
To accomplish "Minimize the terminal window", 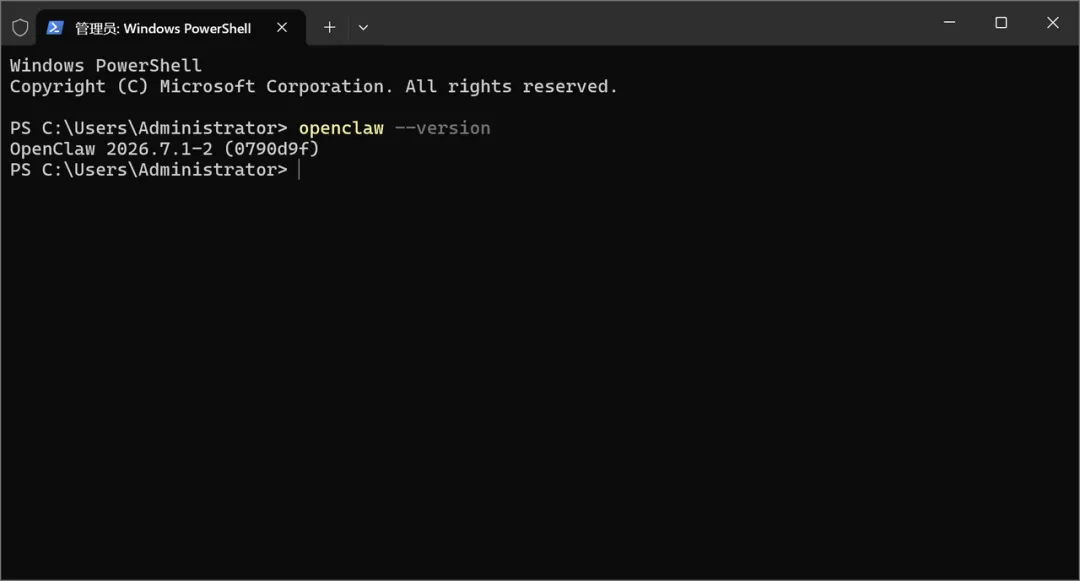I will pos(949,23).
